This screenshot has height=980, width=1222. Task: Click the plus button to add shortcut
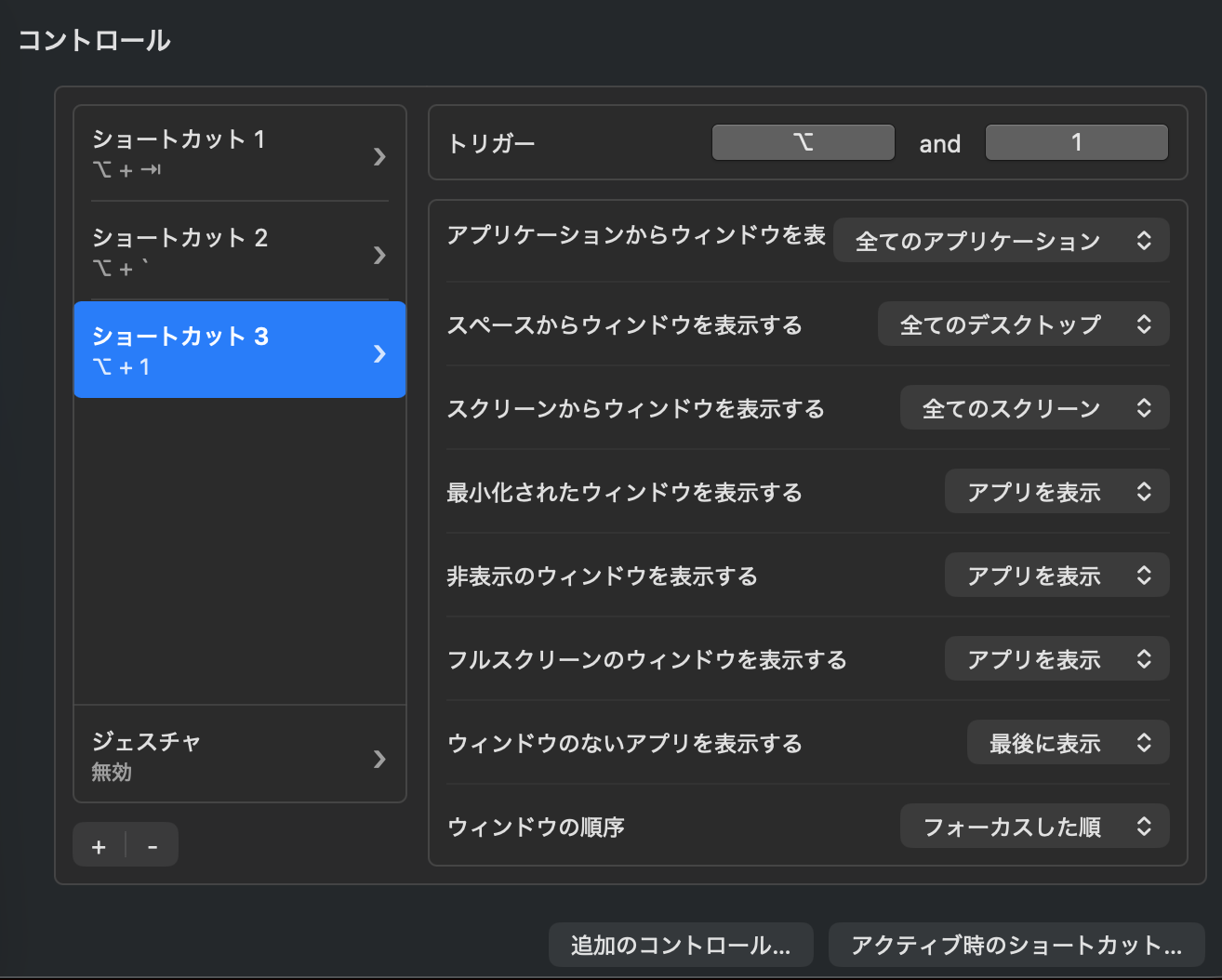pyautogui.click(x=99, y=846)
